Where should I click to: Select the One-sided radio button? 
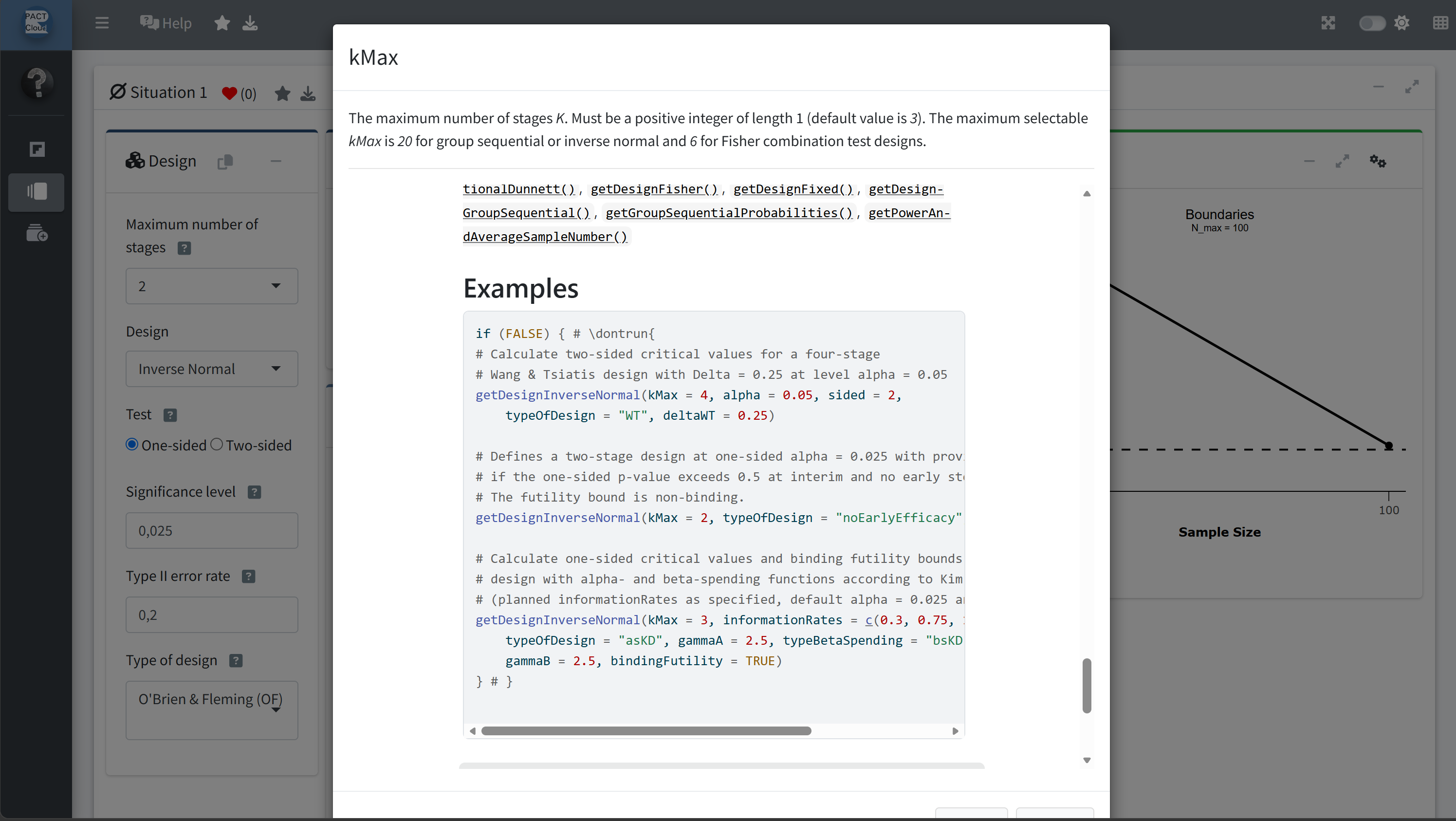[132, 445]
